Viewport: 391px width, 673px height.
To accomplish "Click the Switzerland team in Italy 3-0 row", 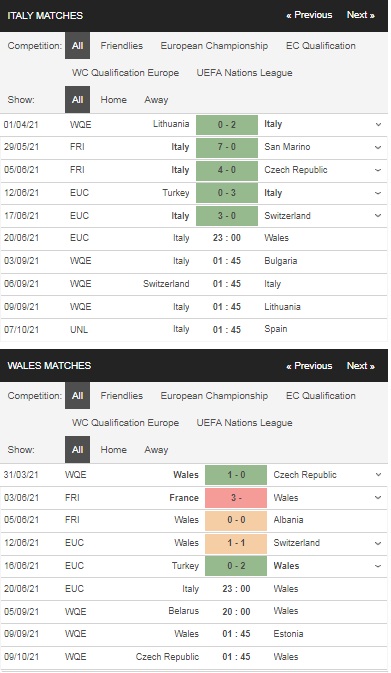I will (287, 216).
